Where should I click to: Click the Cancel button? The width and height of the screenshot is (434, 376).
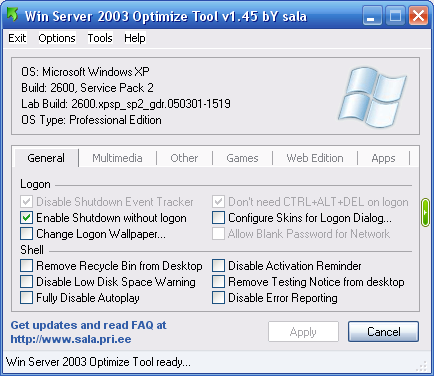(x=383, y=332)
